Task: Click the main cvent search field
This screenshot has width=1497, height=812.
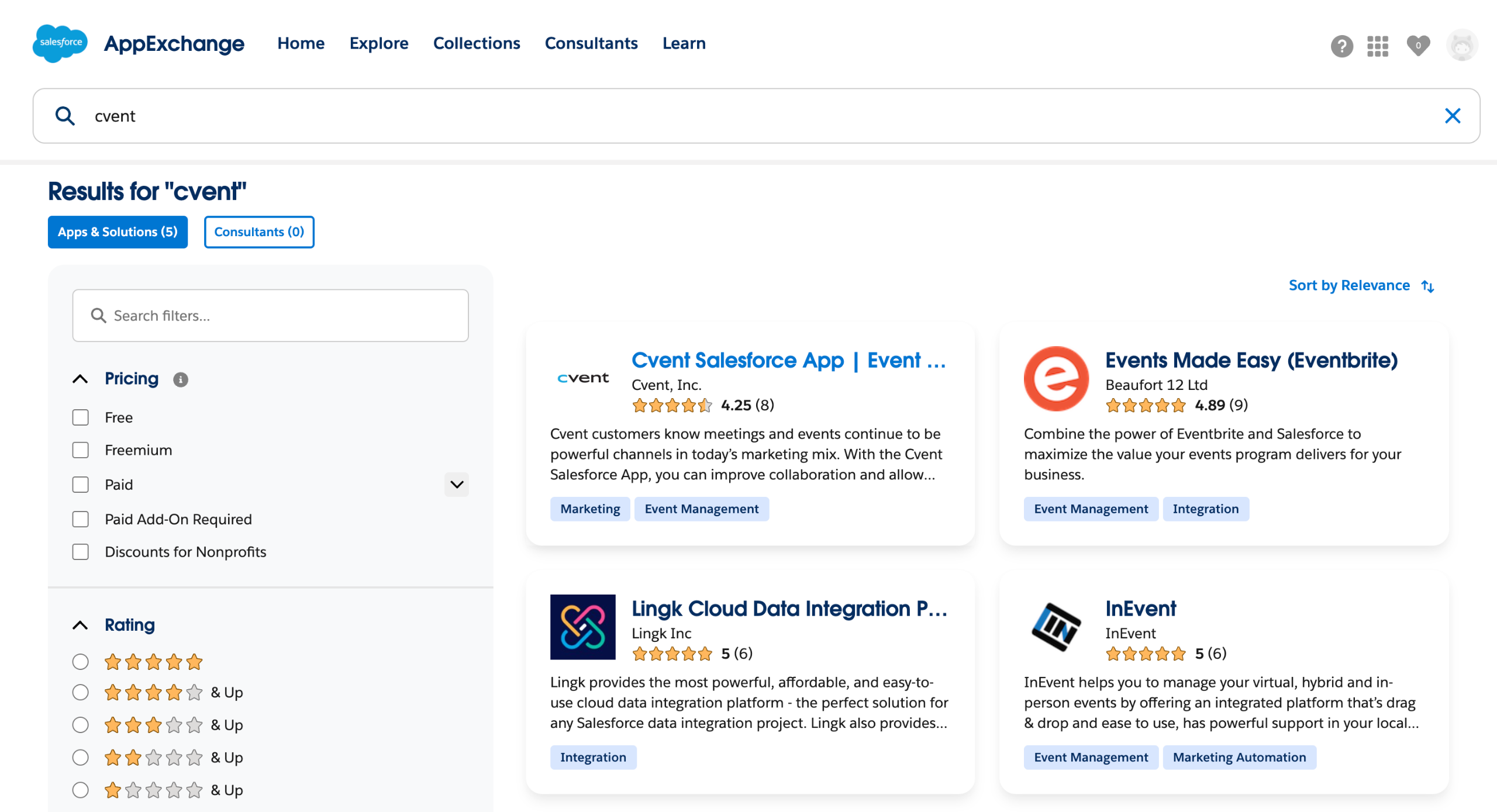Action: [x=756, y=116]
